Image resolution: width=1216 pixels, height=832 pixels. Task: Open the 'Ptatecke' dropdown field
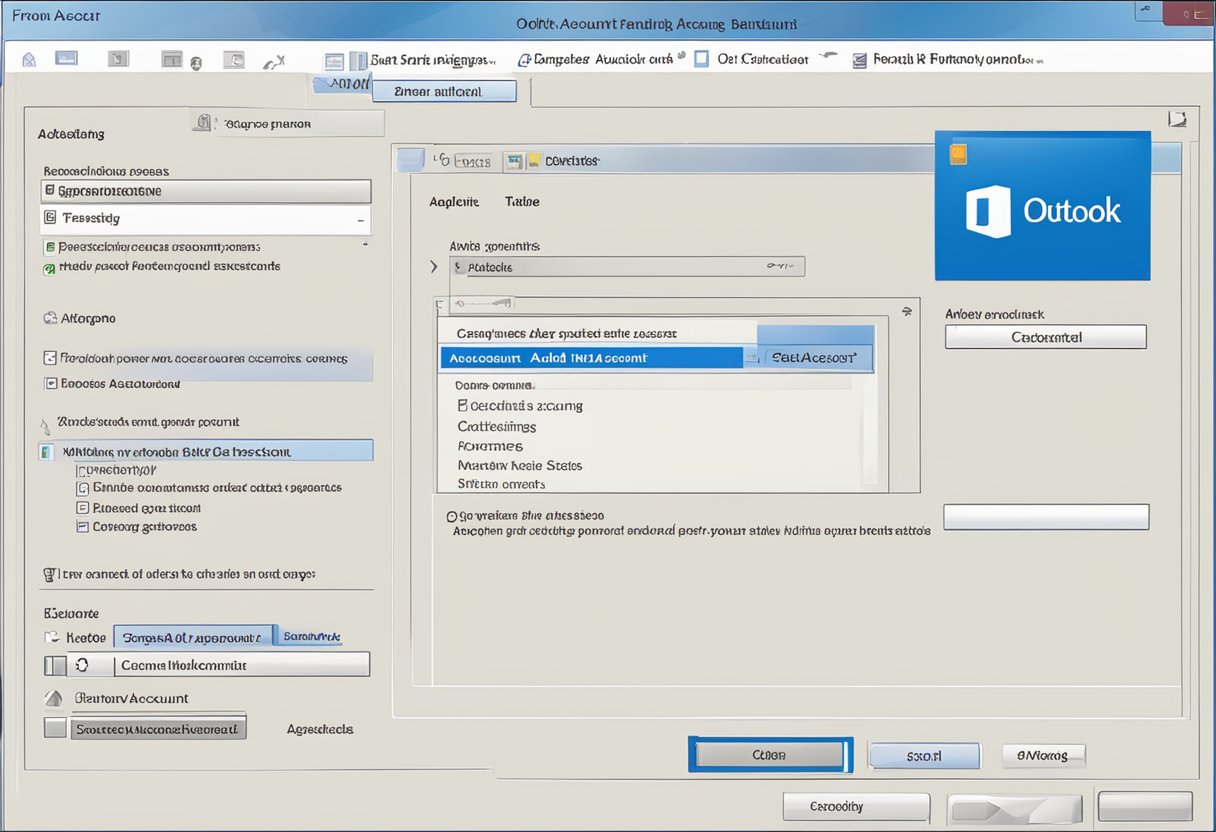626,267
